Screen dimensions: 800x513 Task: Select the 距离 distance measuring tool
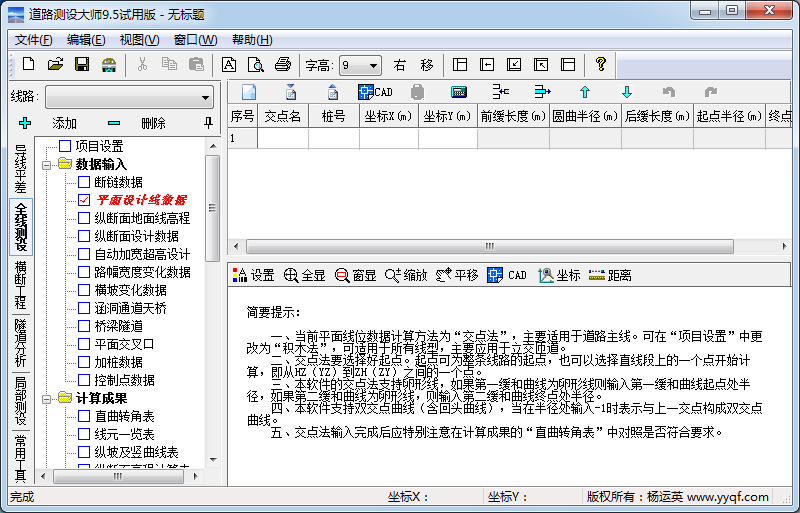[x=610, y=275]
